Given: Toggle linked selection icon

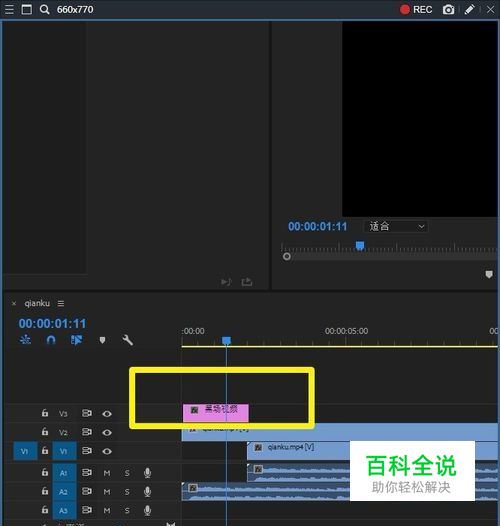Looking at the screenshot, I should click(x=76, y=340).
